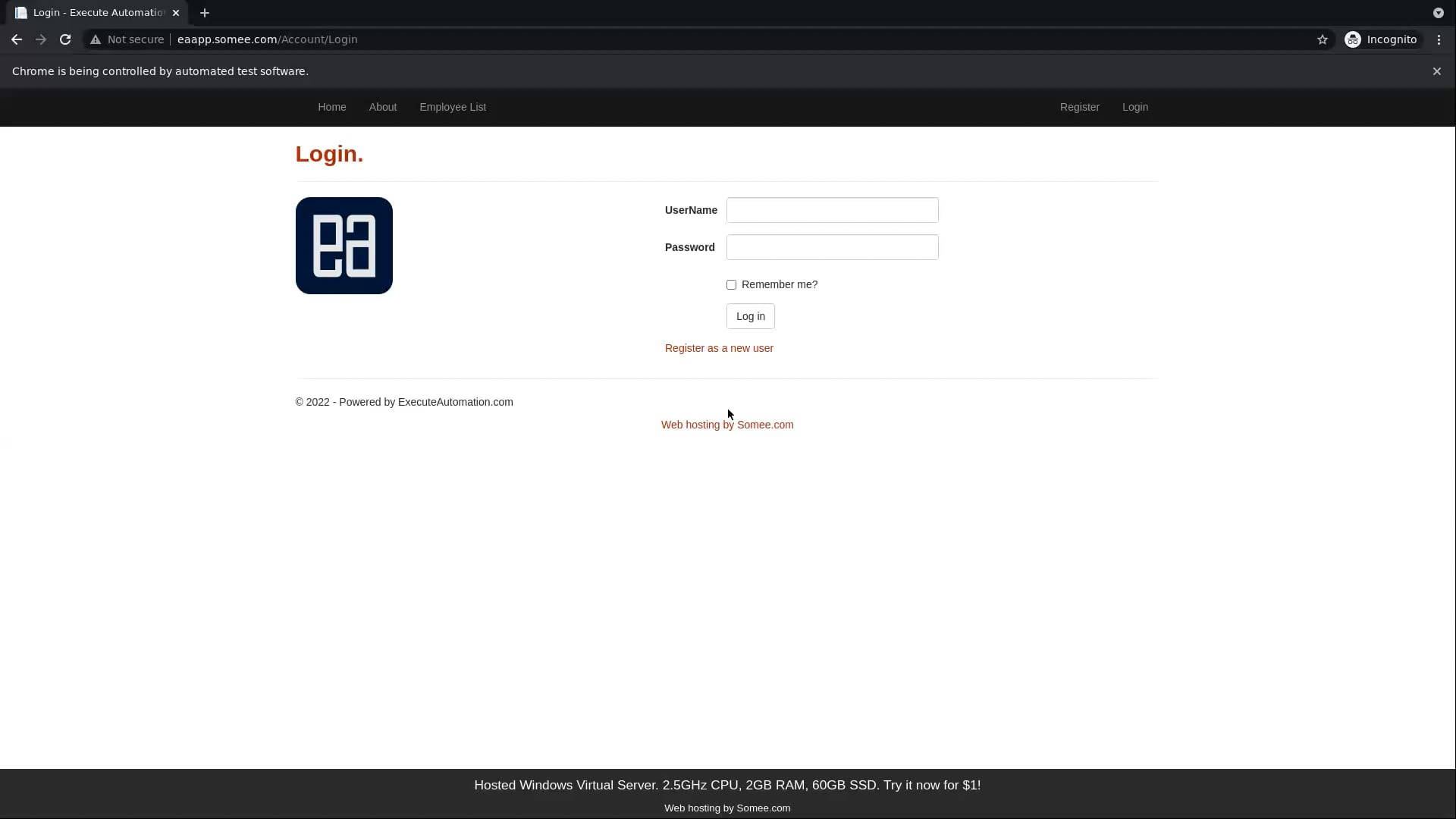Open the Employee List nav item
The height and width of the screenshot is (819, 1456).
(x=453, y=107)
